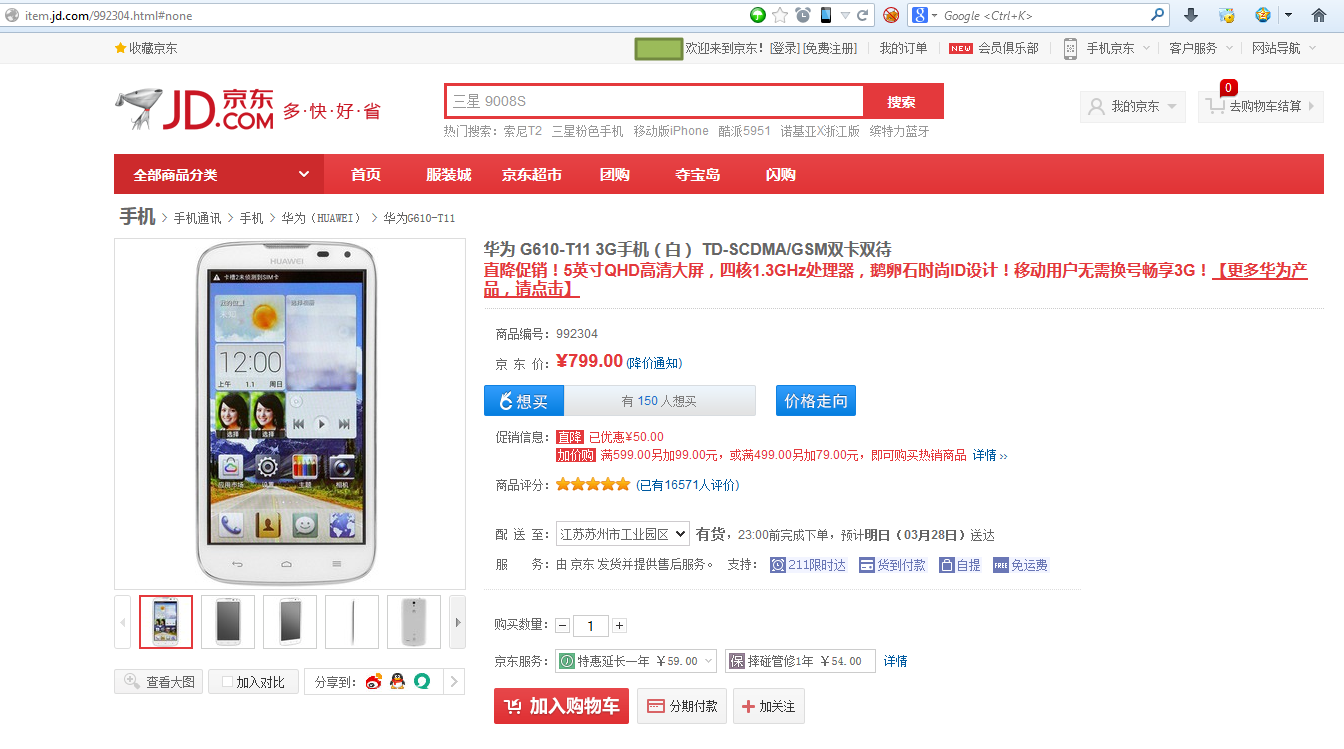Share to Sina Weibo icon
This screenshot has width=1344, height=749.
pyautogui.click(x=374, y=681)
